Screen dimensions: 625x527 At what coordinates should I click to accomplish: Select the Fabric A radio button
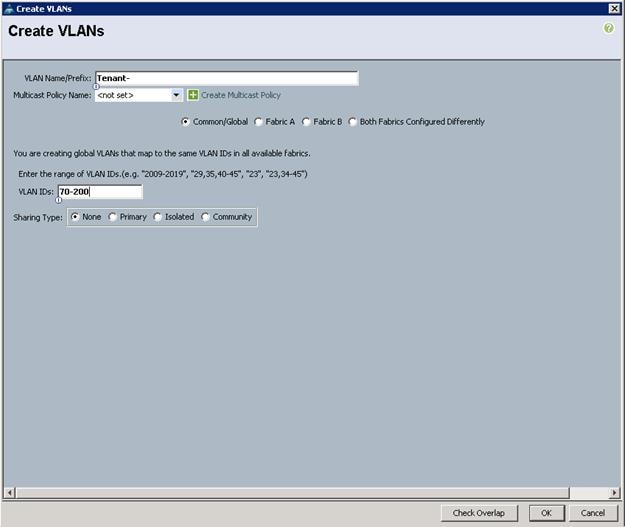[258, 122]
